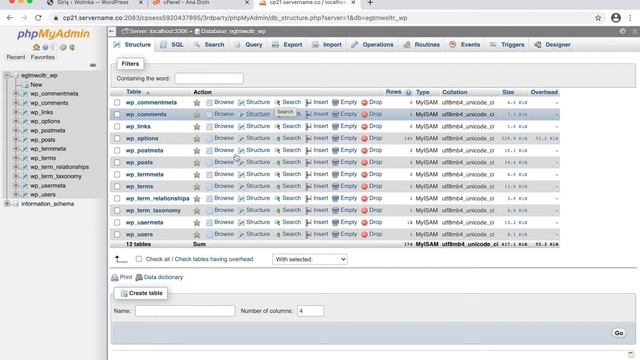The image size is (640, 360).
Task: Expand wp_options in the sidebar tree
Action: click(16, 121)
